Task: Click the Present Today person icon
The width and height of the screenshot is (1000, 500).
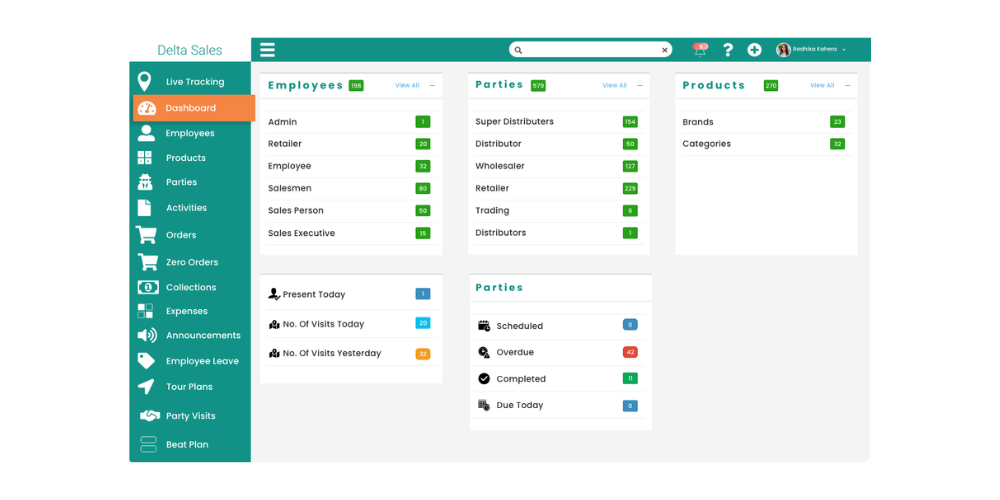Action: [x=274, y=294]
